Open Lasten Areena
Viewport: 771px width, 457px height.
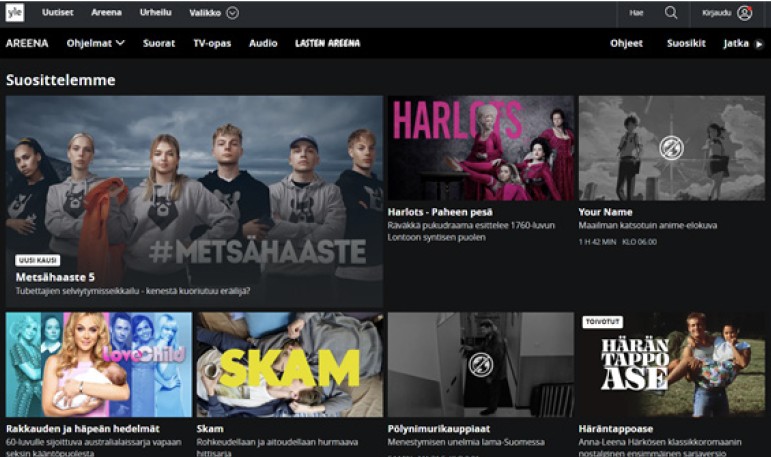click(327, 43)
